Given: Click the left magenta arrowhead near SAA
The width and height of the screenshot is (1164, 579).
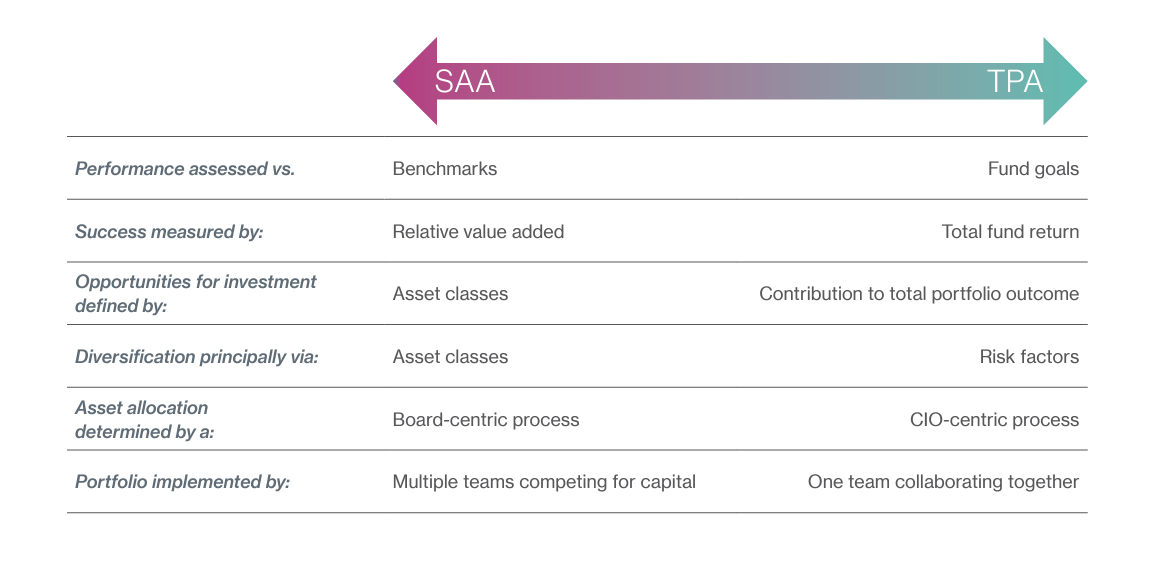Looking at the screenshot, I should 414,81.
